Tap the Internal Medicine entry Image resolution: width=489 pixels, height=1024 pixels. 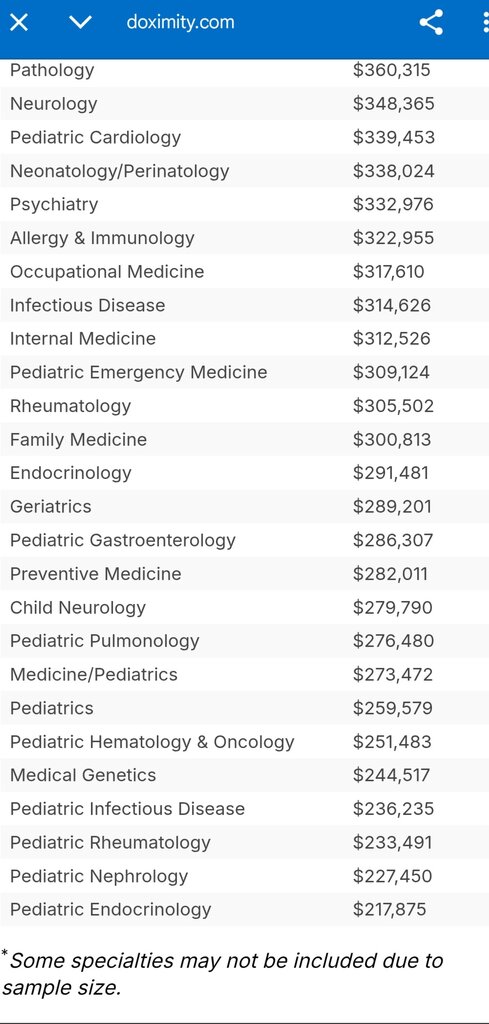pos(83,339)
